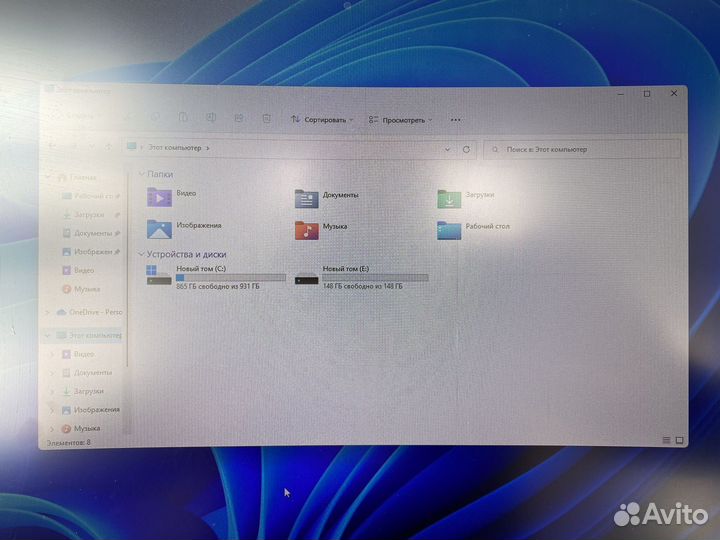Viewport: 720px width, 540px height.
Task: Open Просмотреть view options
Action: coord(401,120)
